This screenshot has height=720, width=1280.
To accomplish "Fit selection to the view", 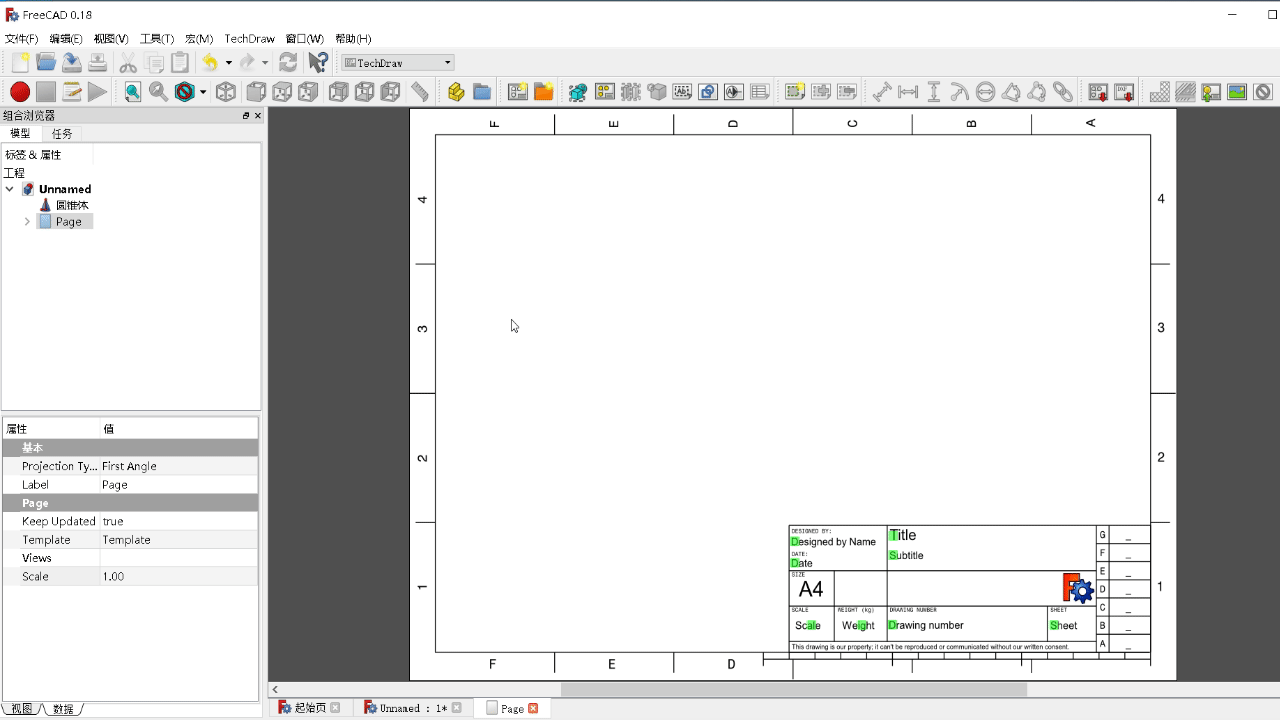I will click(158, 92).
